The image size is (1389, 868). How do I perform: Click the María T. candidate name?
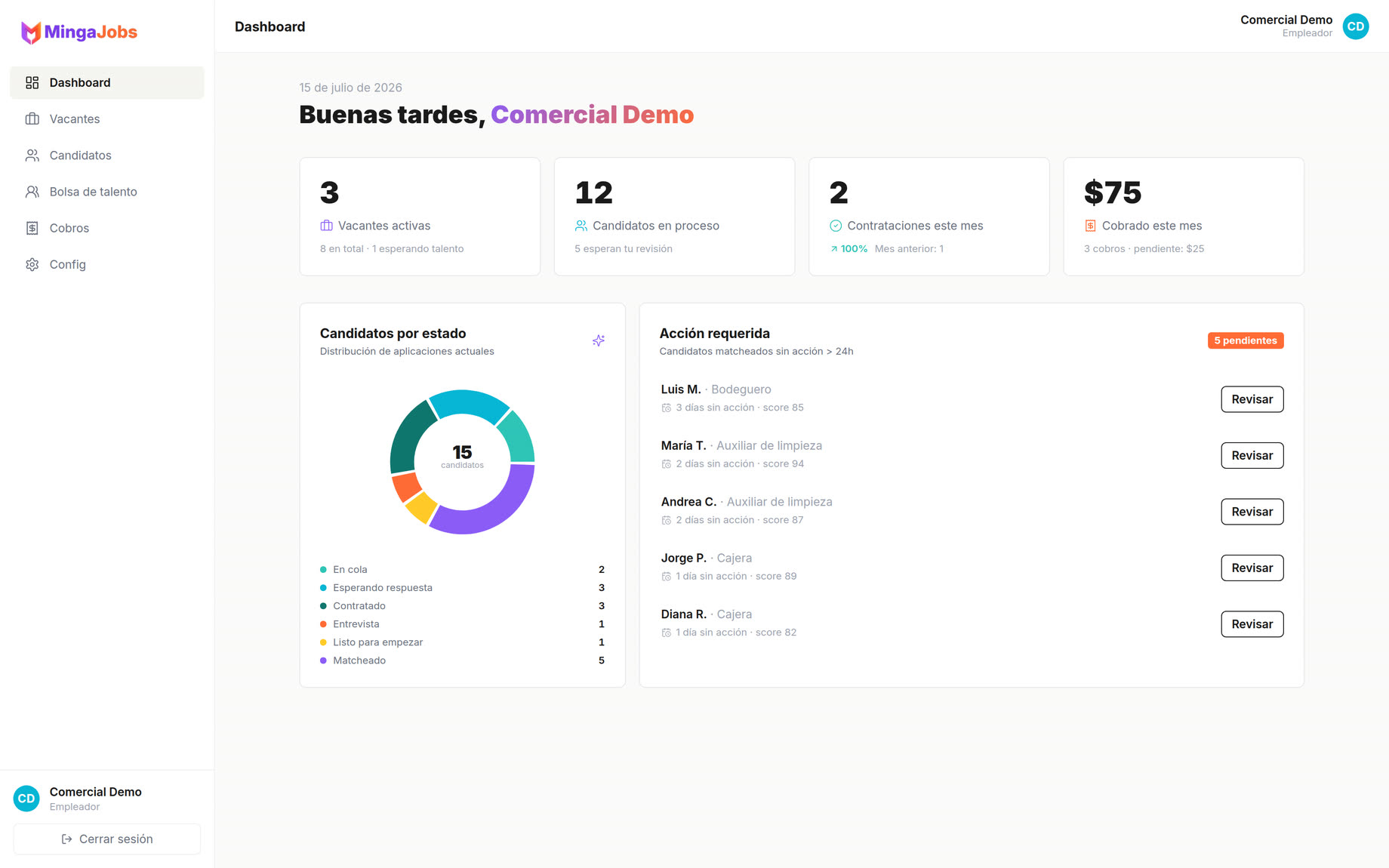(684, 445)
